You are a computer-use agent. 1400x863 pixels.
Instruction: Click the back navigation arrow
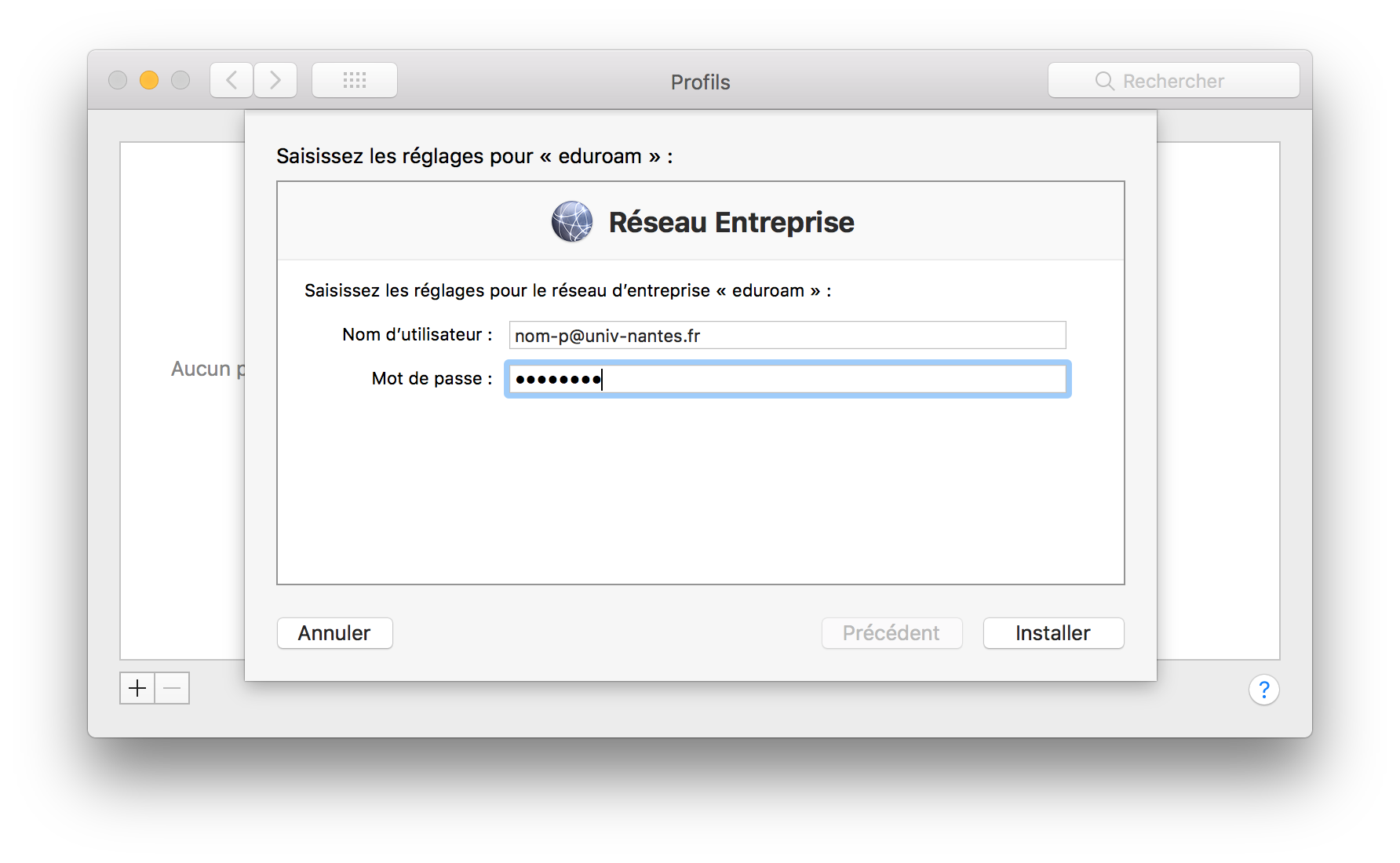coord(231,79)
